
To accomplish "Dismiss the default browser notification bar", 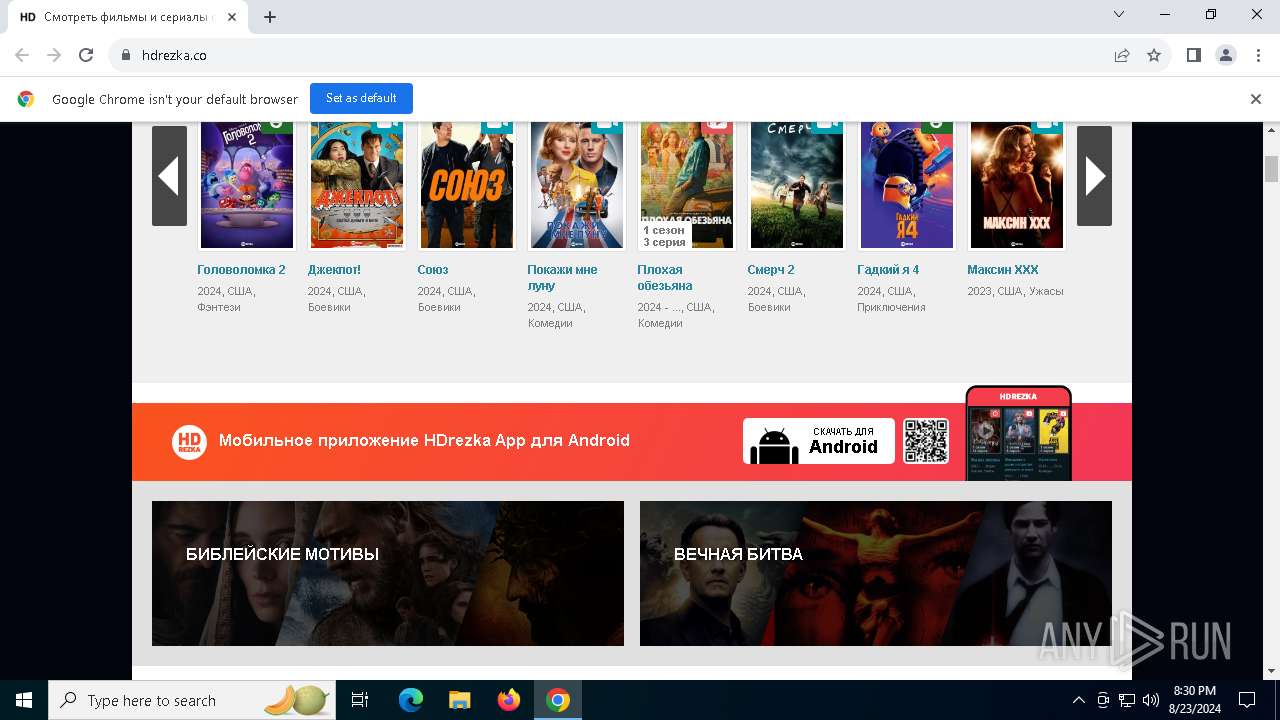I will [x=1256, y=98].
